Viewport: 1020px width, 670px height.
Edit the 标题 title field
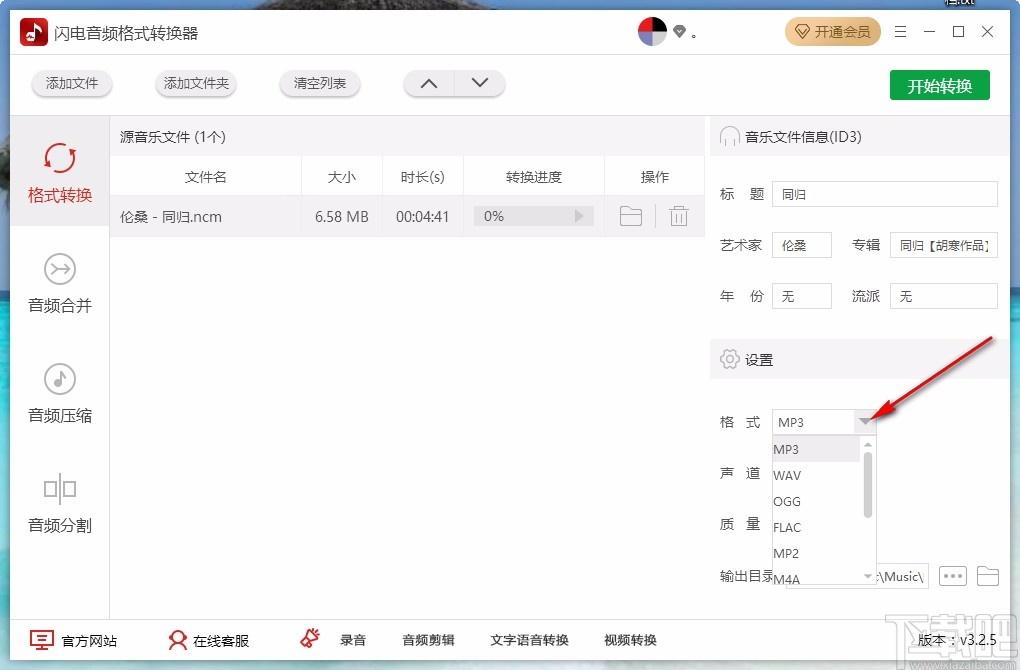[884, 194]
